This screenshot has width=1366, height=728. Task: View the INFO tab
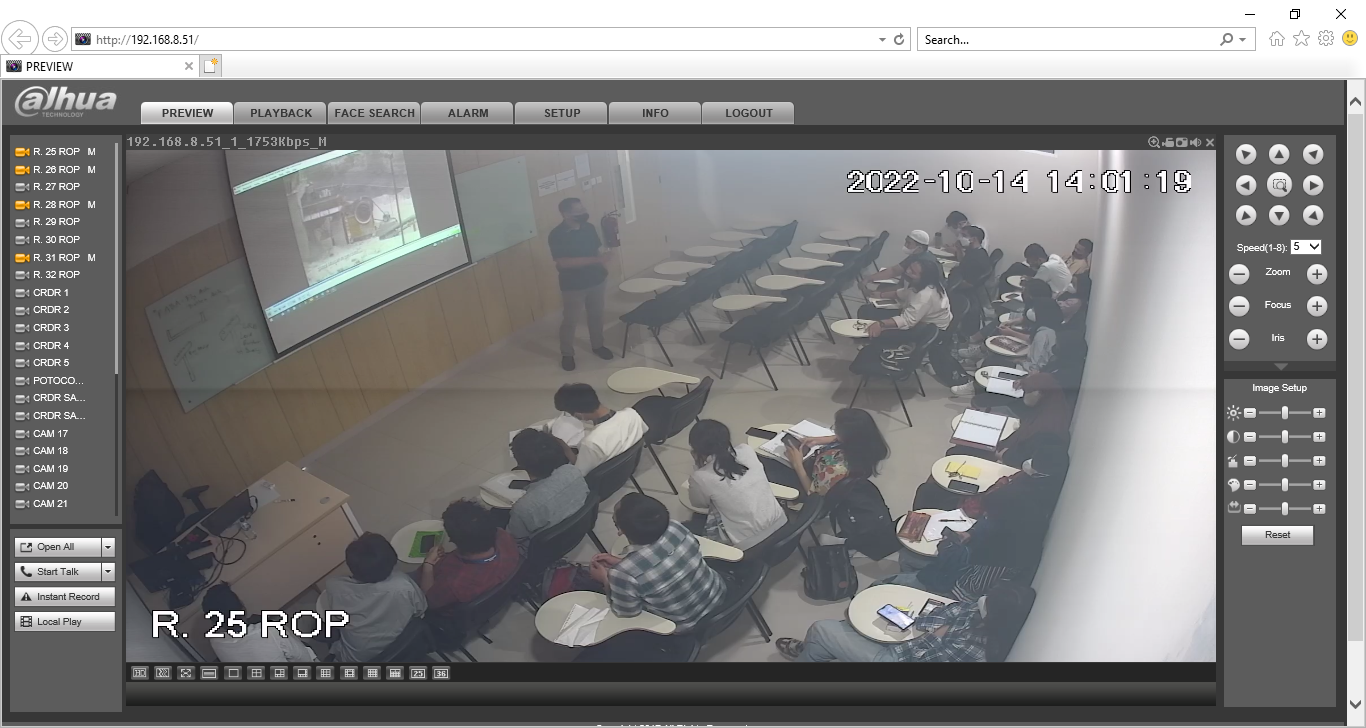coord(655,113)
